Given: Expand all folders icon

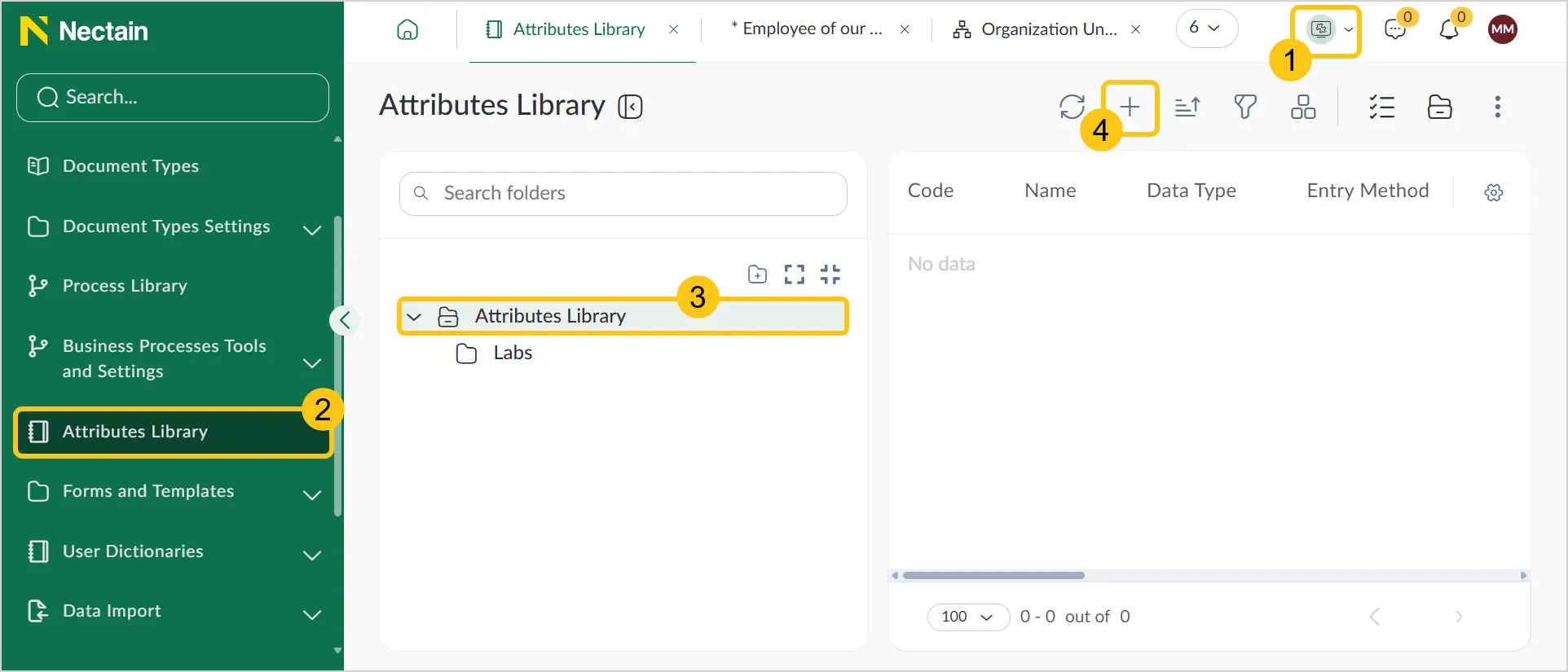Looking at the screenshot, I should tap(795, 275).
